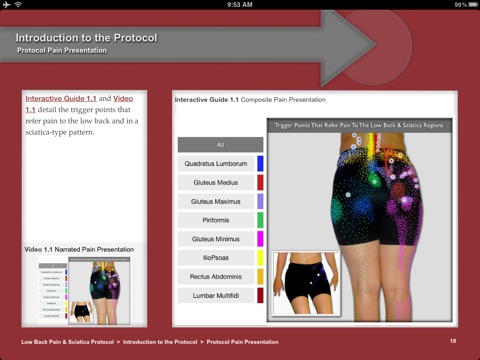The height and width of the screenshot is (360, 480).
Task: Select the Gluteus Medius button
Action: click(216, 183)
